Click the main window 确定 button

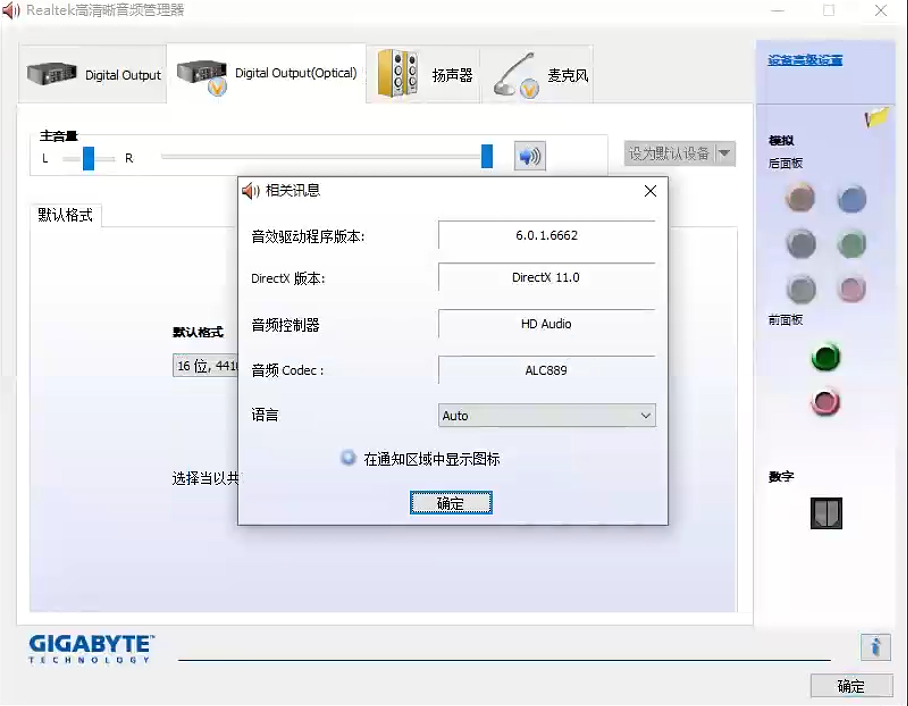tap(851, 686)
